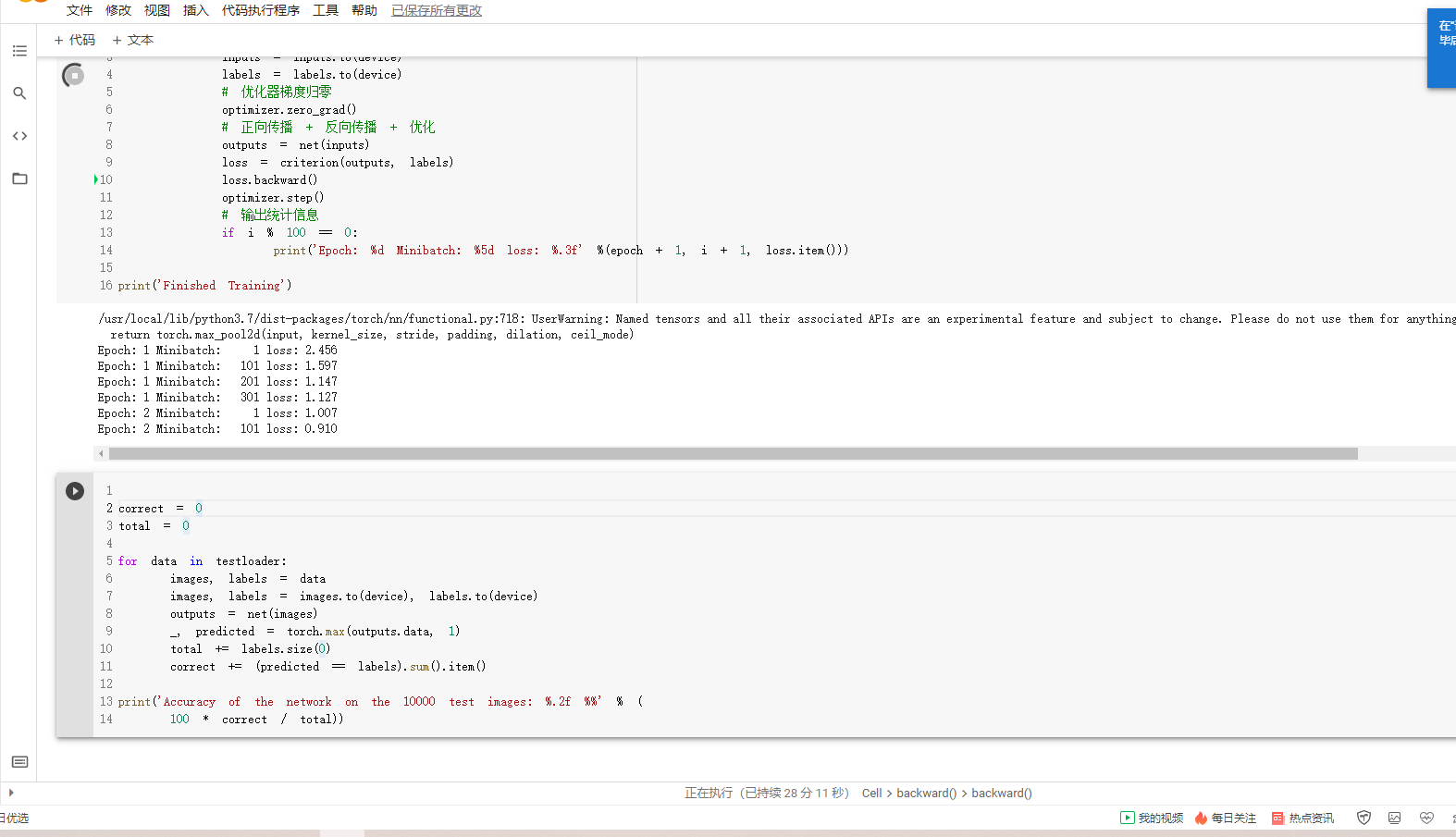Click the 'total += labels.size(0)' line
The height and width of the screenshot is (837, 1456).
point(250,649)
